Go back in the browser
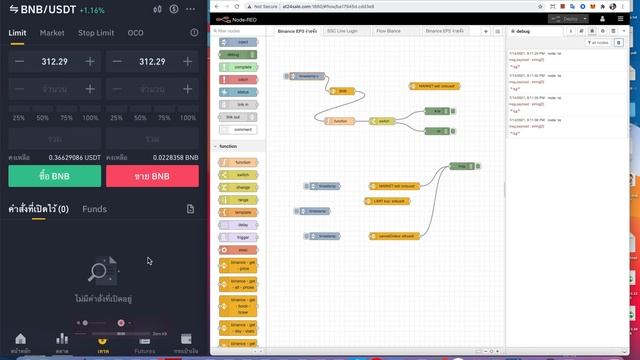 [x=217, y=7]
